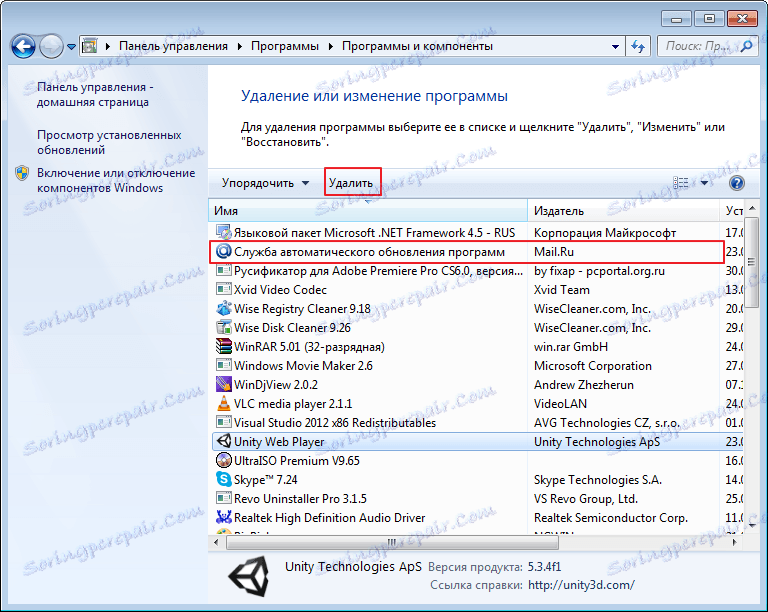The height and width of the screenshot is (612, 768).
Task: Select 'VLC media player 2.1.1' entry
Action: point(293,403)
